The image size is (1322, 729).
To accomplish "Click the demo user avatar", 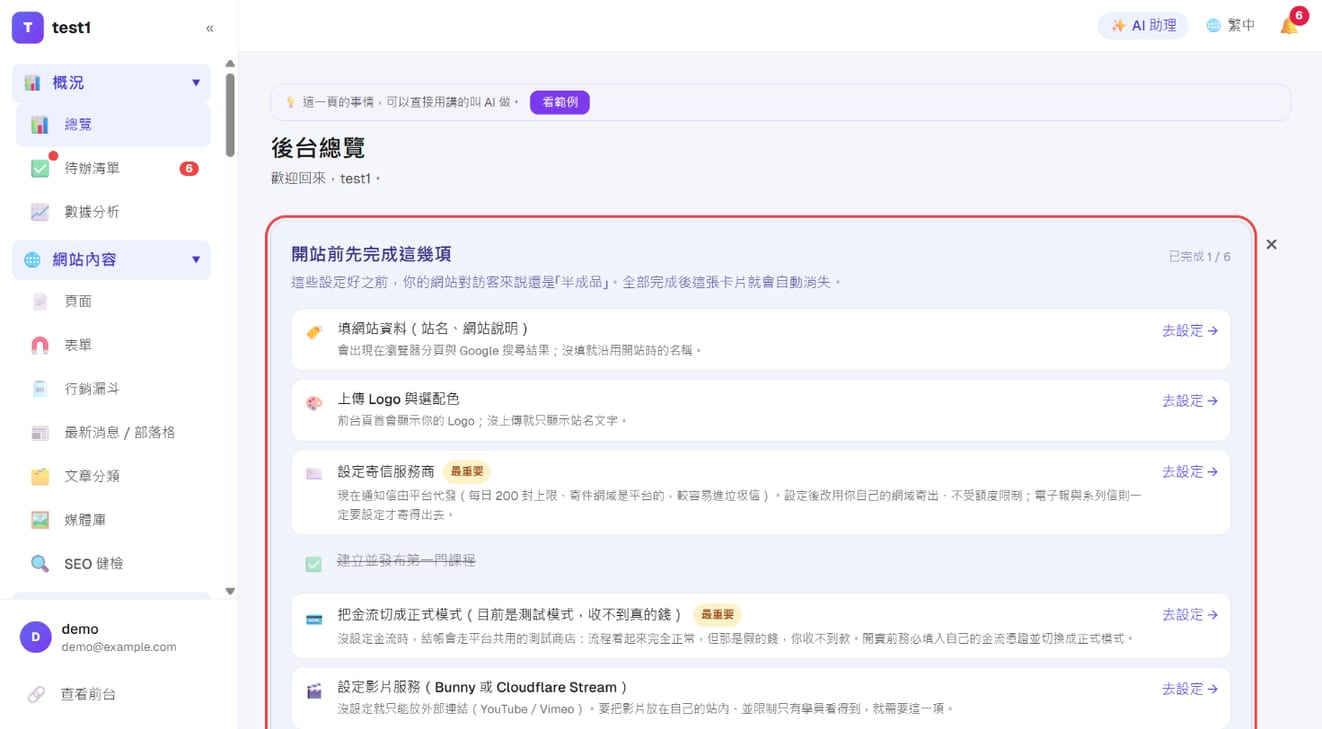I will click(36, 637).
